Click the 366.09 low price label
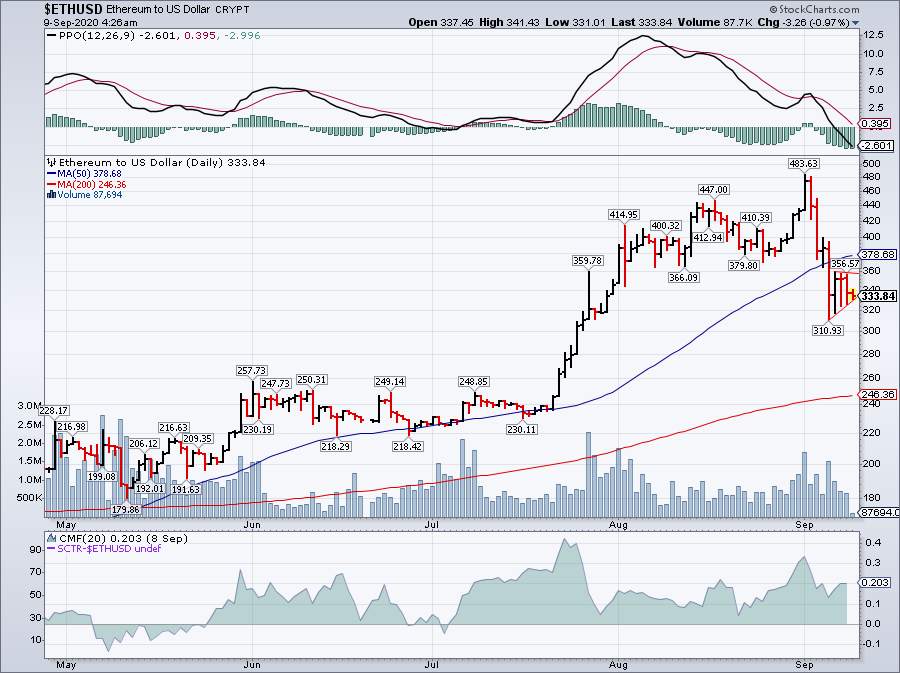This screenshot has height=673, width=900. [x=684, y=277]
